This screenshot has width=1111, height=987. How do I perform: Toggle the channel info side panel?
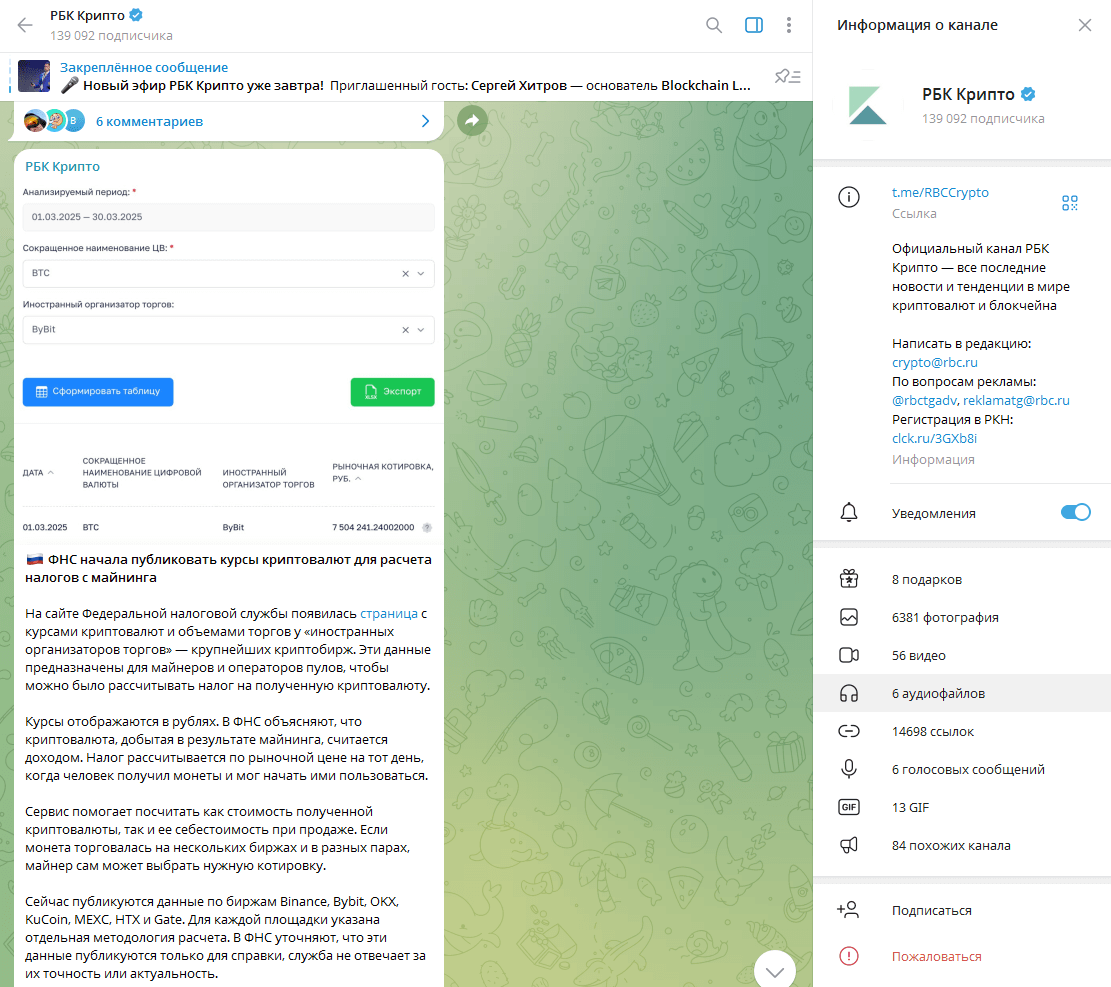754,26
